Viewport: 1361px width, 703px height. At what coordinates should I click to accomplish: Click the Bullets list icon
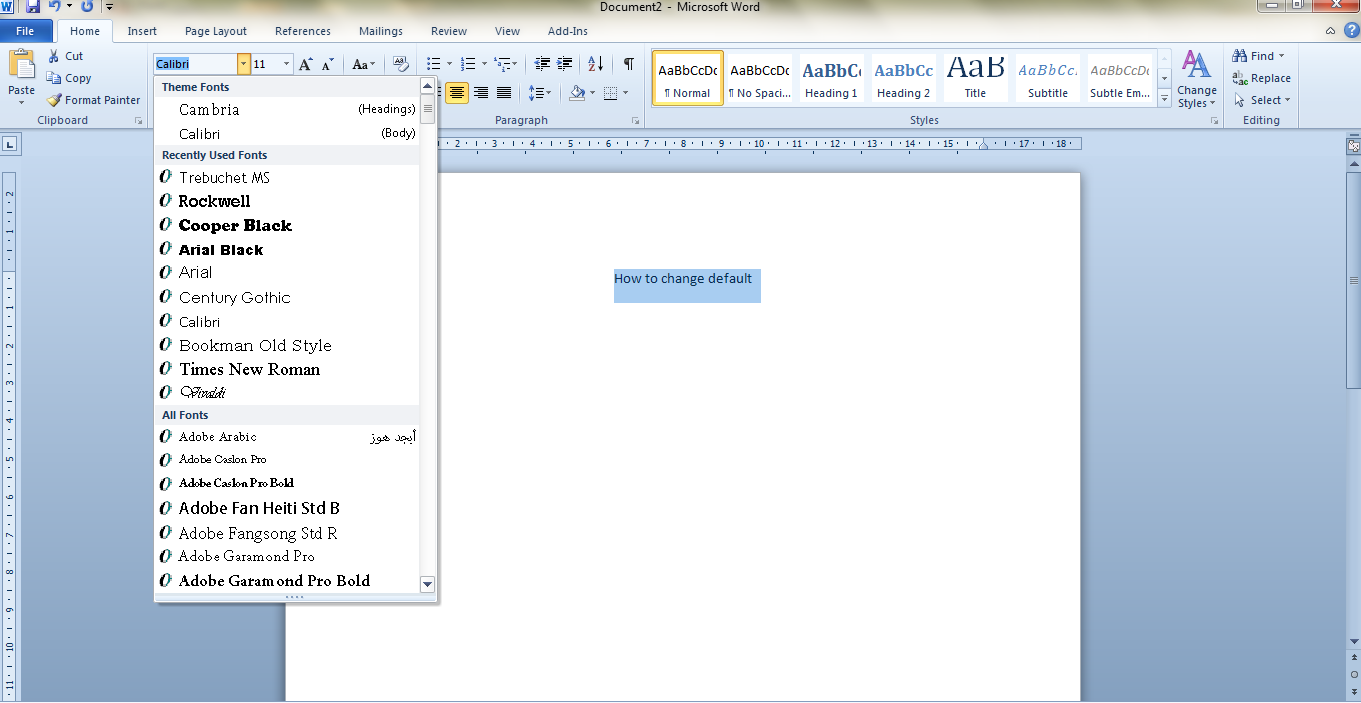434,64
